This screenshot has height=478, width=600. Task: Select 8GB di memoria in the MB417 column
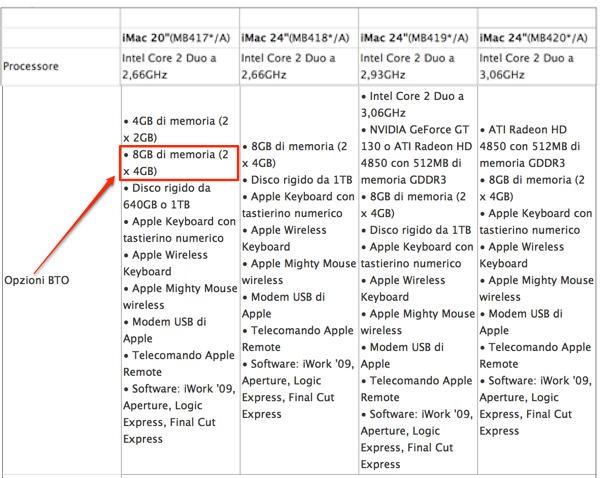pos(176,163)
